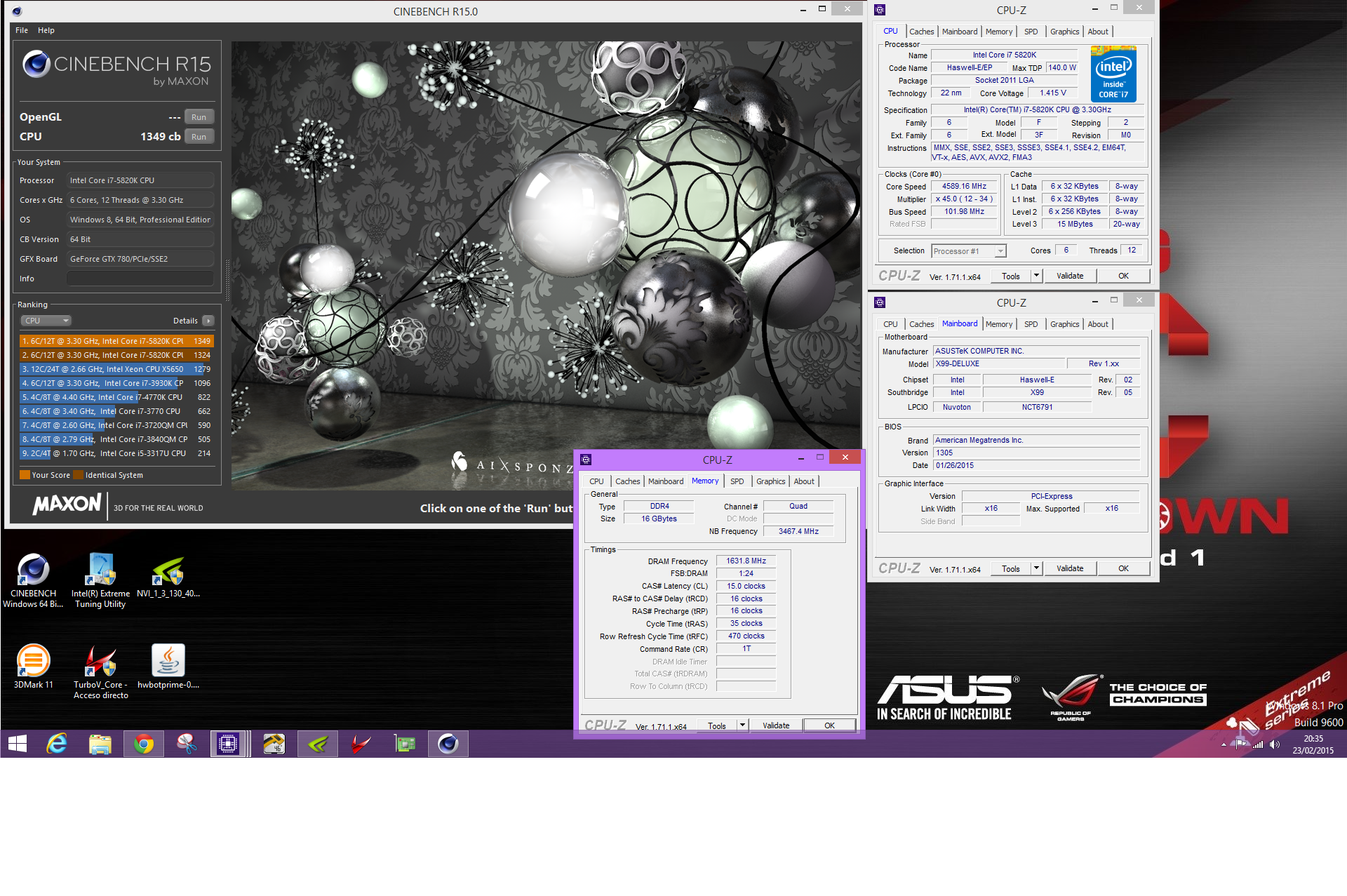Open the volume speaker tray icon
The width and height of the screenshot is (1347, 896).
[x=1275, y=744]
